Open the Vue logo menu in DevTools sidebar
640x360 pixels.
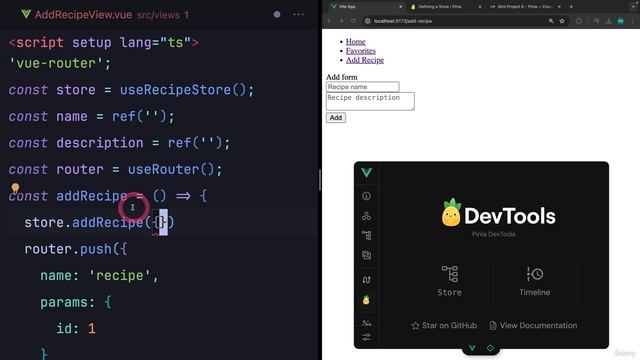366,173
